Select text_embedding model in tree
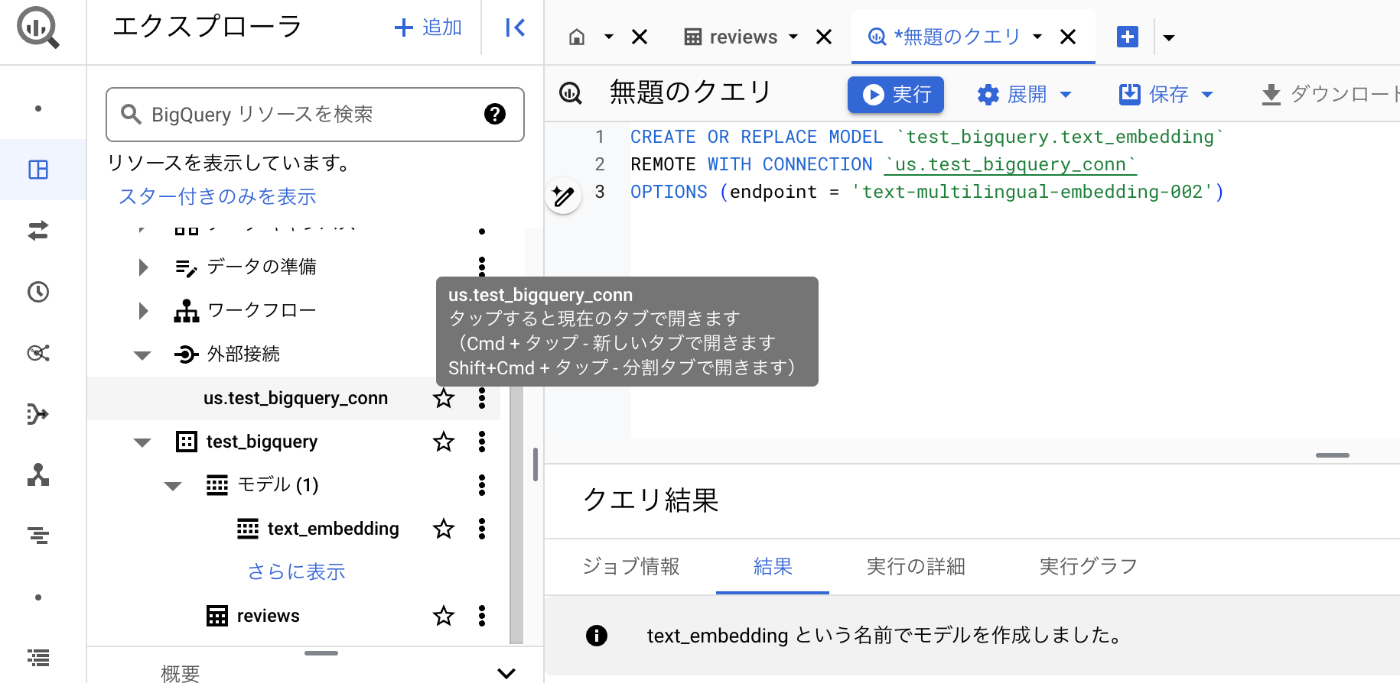The width and height of the screenshot is (1400, 683). [333, 529]
